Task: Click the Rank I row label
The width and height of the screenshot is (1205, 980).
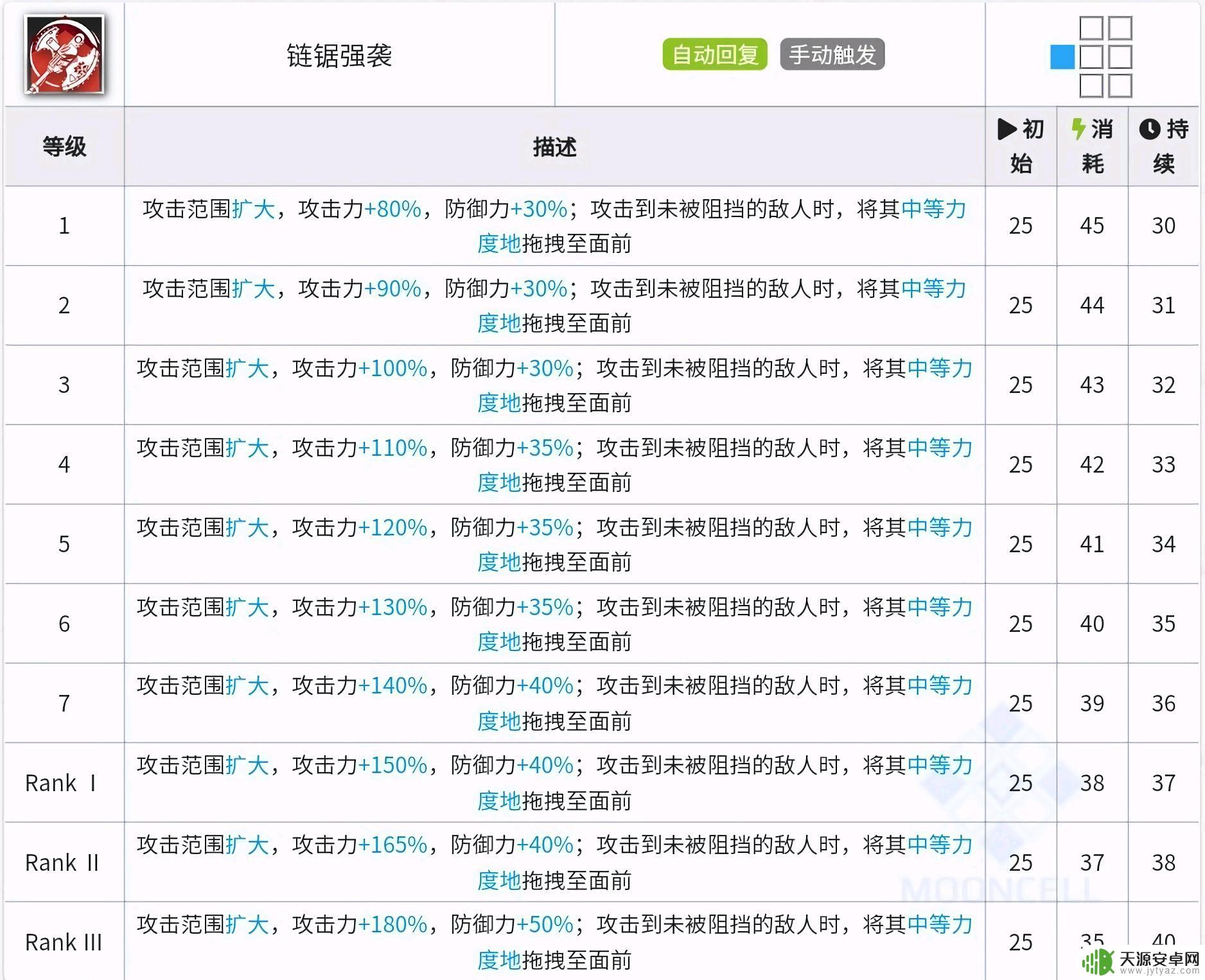Action: (x=60, y=783)
